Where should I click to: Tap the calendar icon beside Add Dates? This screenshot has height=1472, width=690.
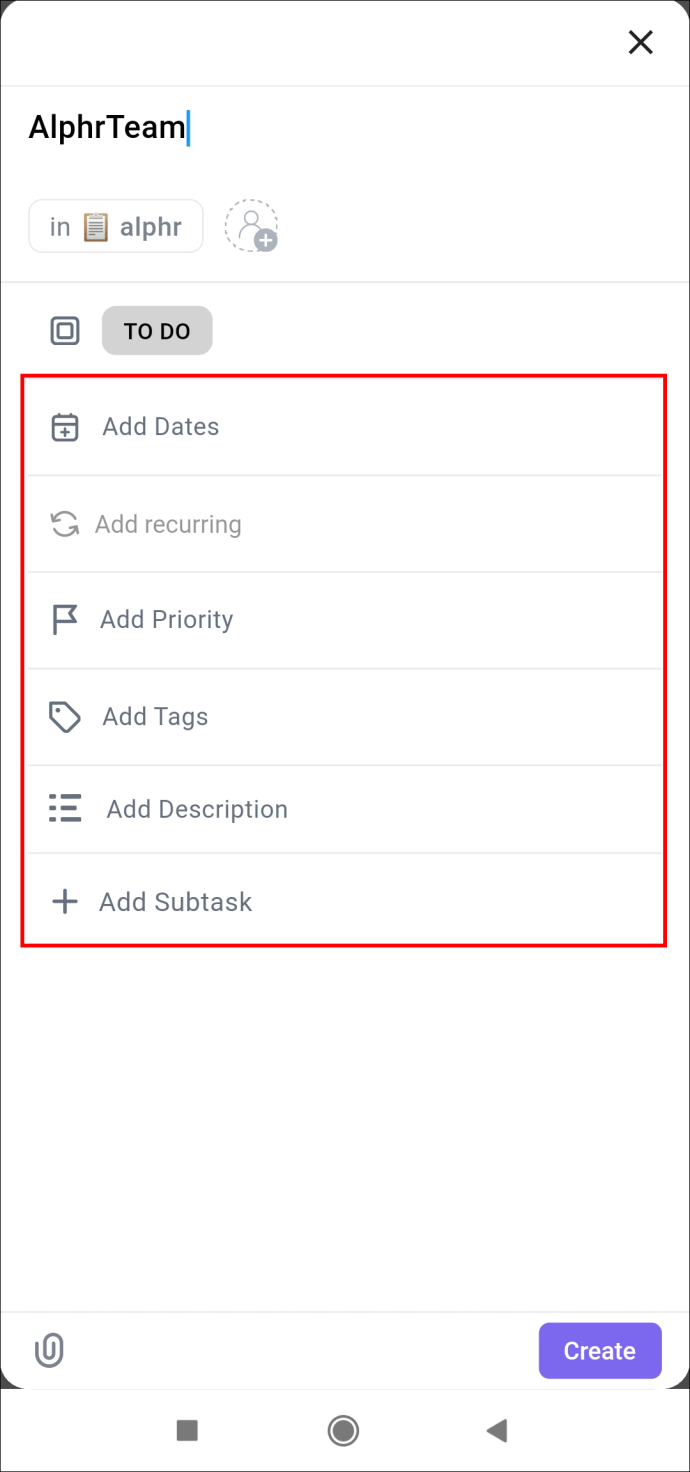pyautogui.click(x=65, y=427)
